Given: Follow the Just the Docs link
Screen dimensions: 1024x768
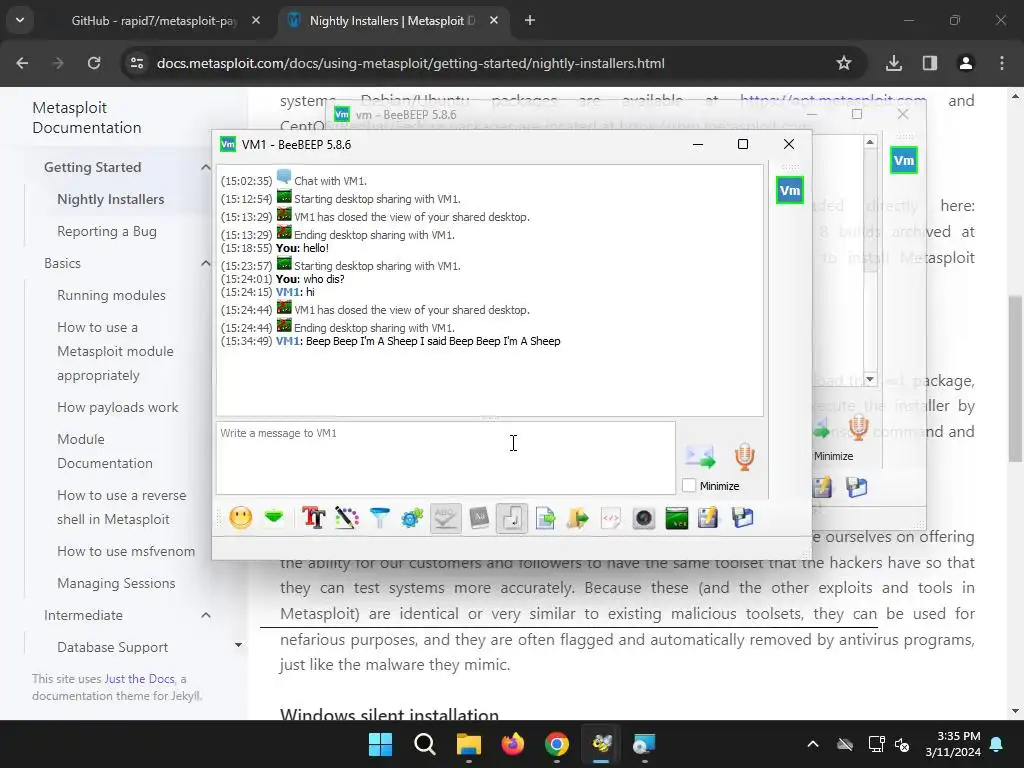Looking at the screenshot, I should [x=139, y=679].
